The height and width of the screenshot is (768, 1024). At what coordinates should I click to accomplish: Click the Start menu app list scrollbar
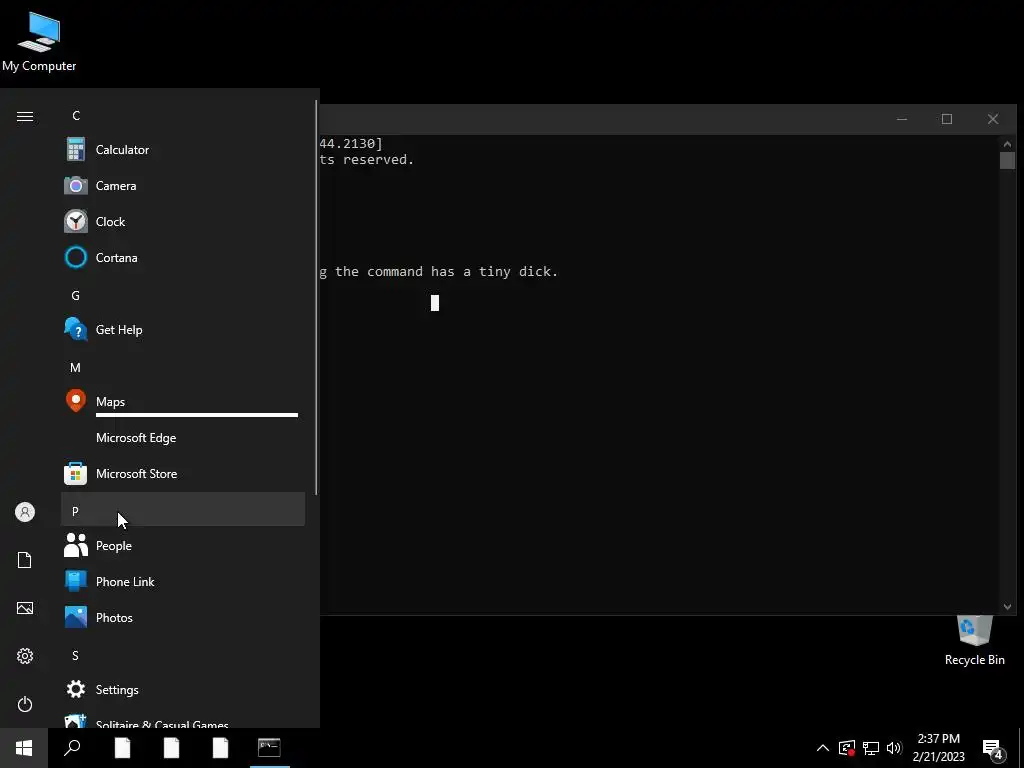(317, 297)
